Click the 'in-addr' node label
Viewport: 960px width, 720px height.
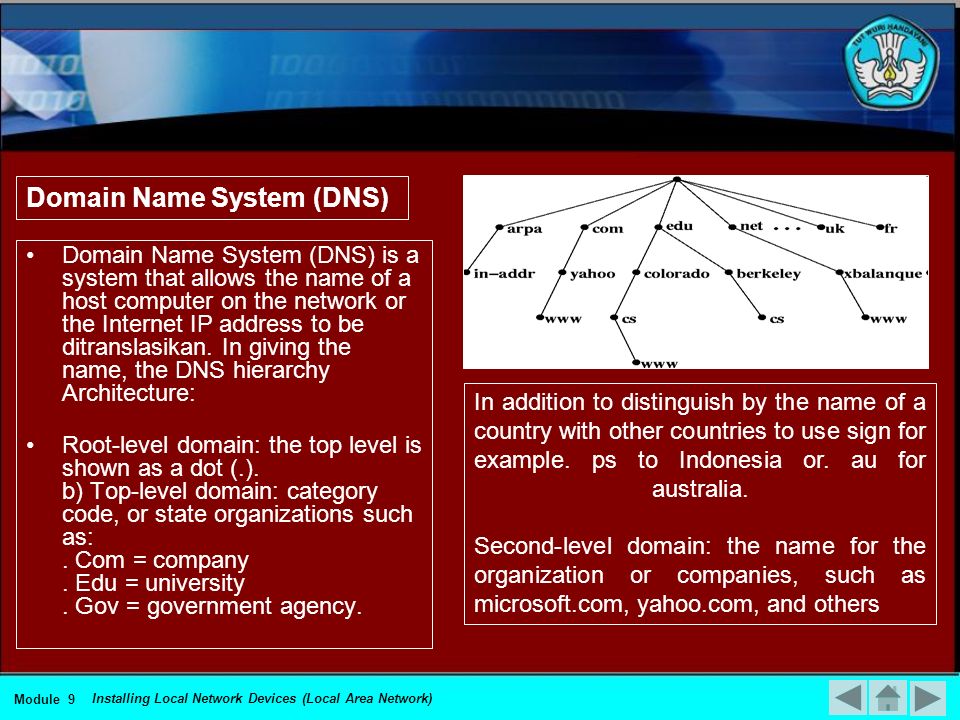[504, 274]
